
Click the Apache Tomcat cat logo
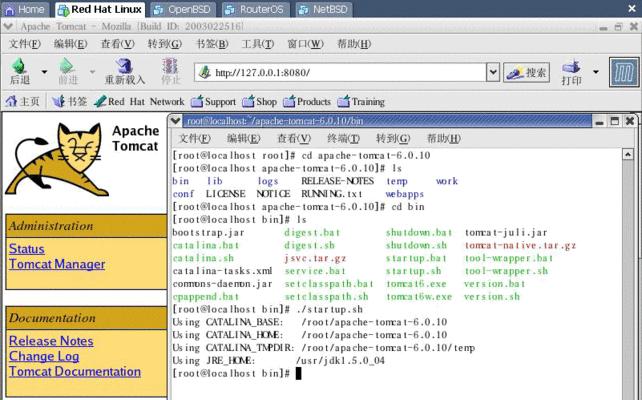57,159
